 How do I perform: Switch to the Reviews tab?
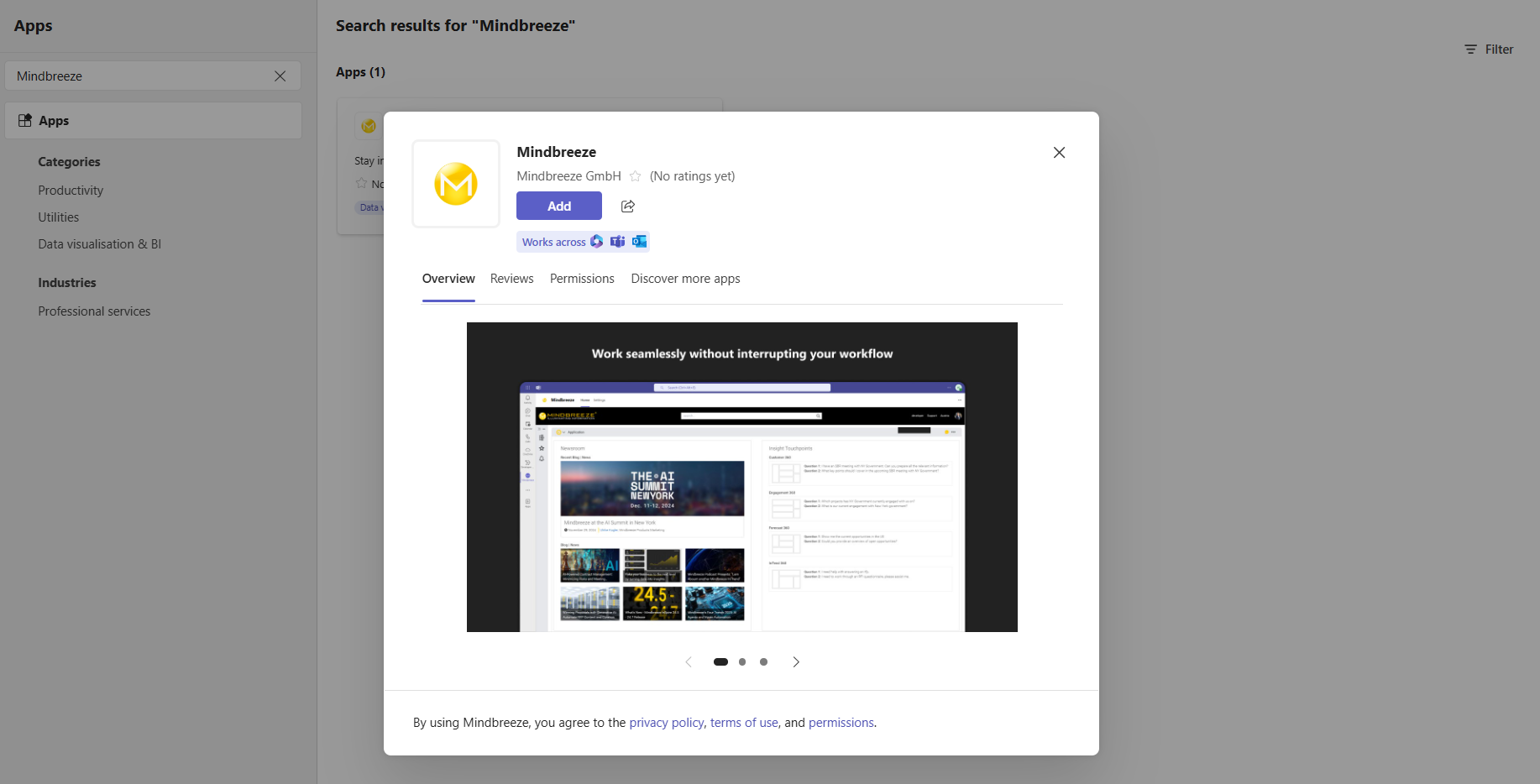(x=511, y=279)
